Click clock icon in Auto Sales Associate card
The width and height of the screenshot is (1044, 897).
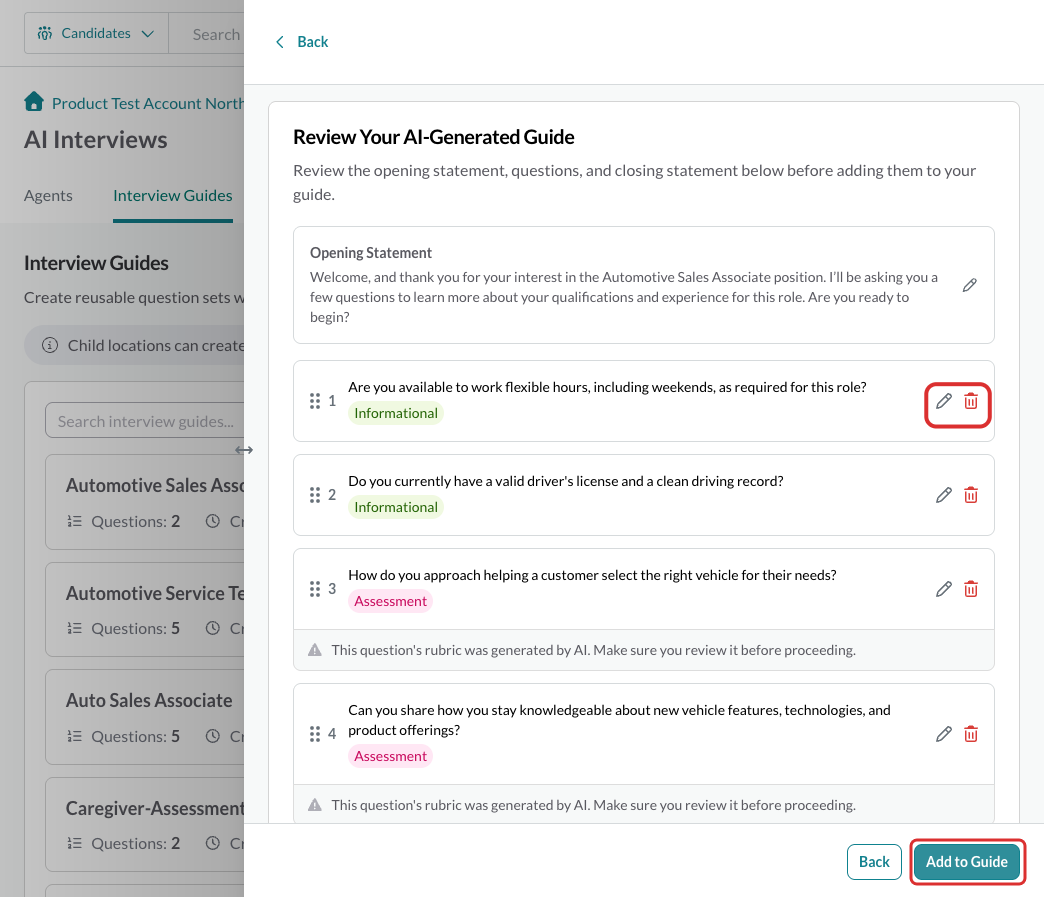(x=212, y=736)
